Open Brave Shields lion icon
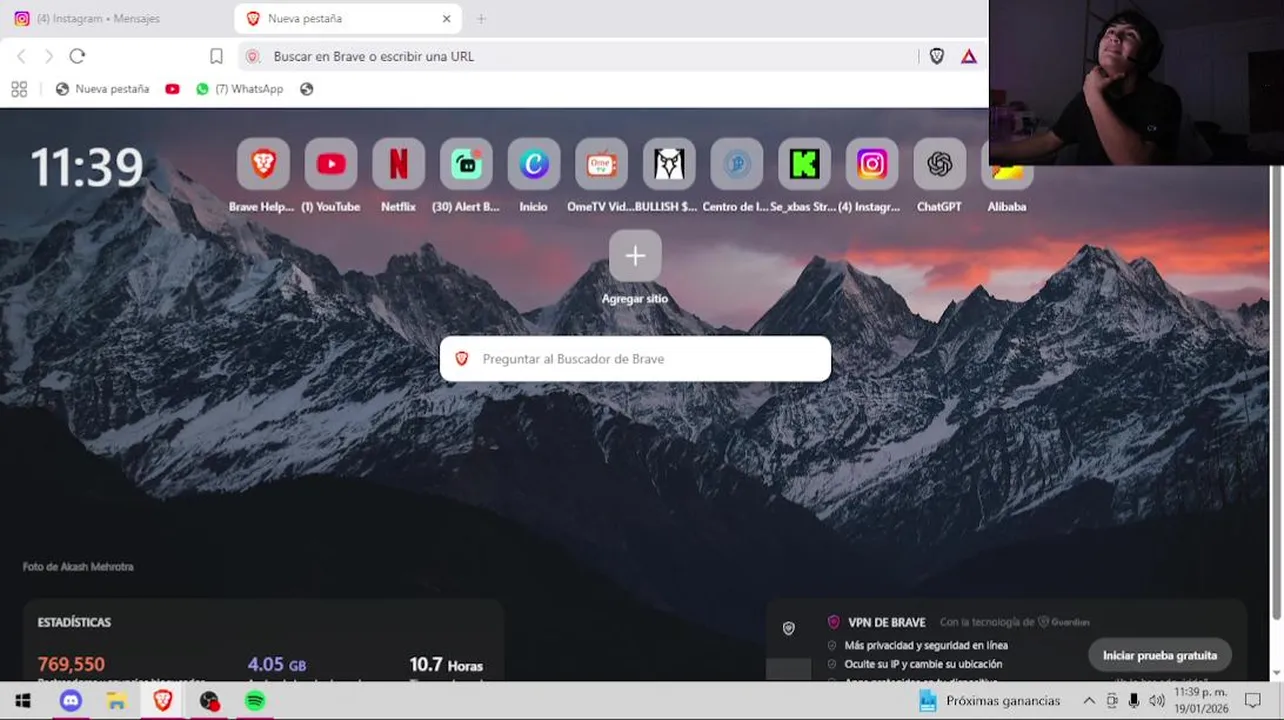The width and height of the screenshot is (1284, 720). [937, 57]
